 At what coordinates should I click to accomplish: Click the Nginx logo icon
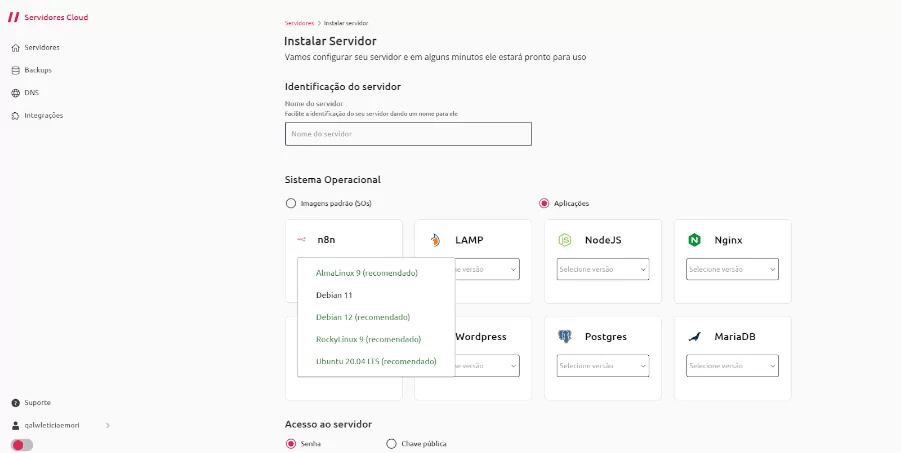pyautogui.click(x=694, y=240)
